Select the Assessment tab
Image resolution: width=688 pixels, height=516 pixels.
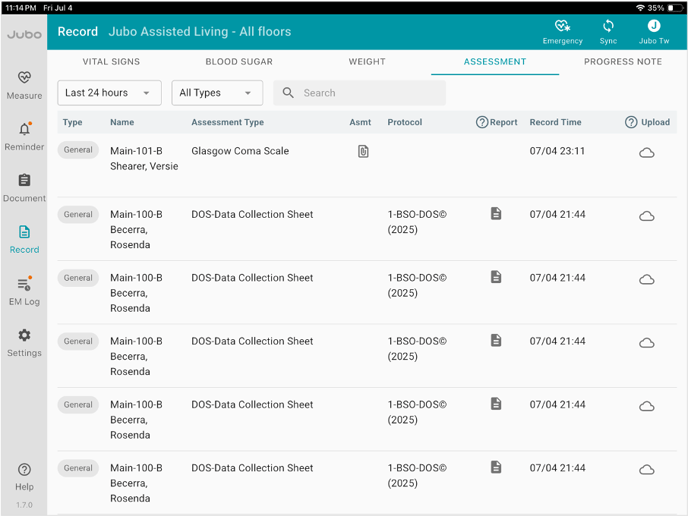pyautogui.click(x=495, y=62)
